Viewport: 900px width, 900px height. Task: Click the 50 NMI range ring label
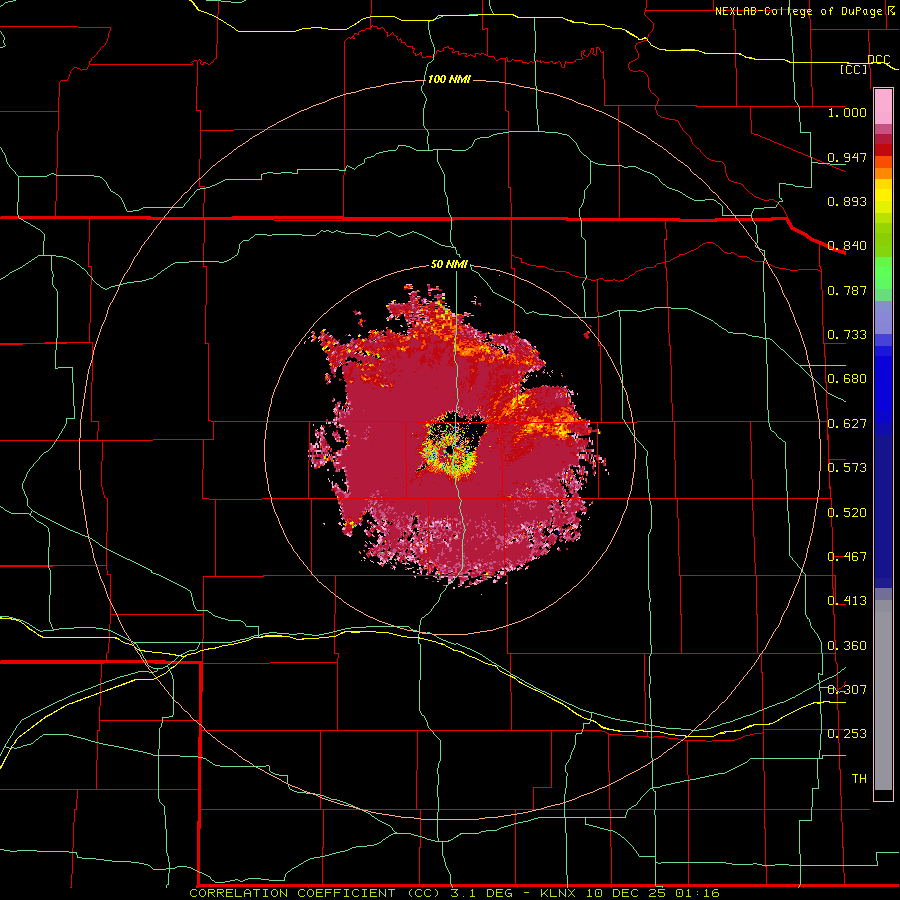tap(449, 264)
